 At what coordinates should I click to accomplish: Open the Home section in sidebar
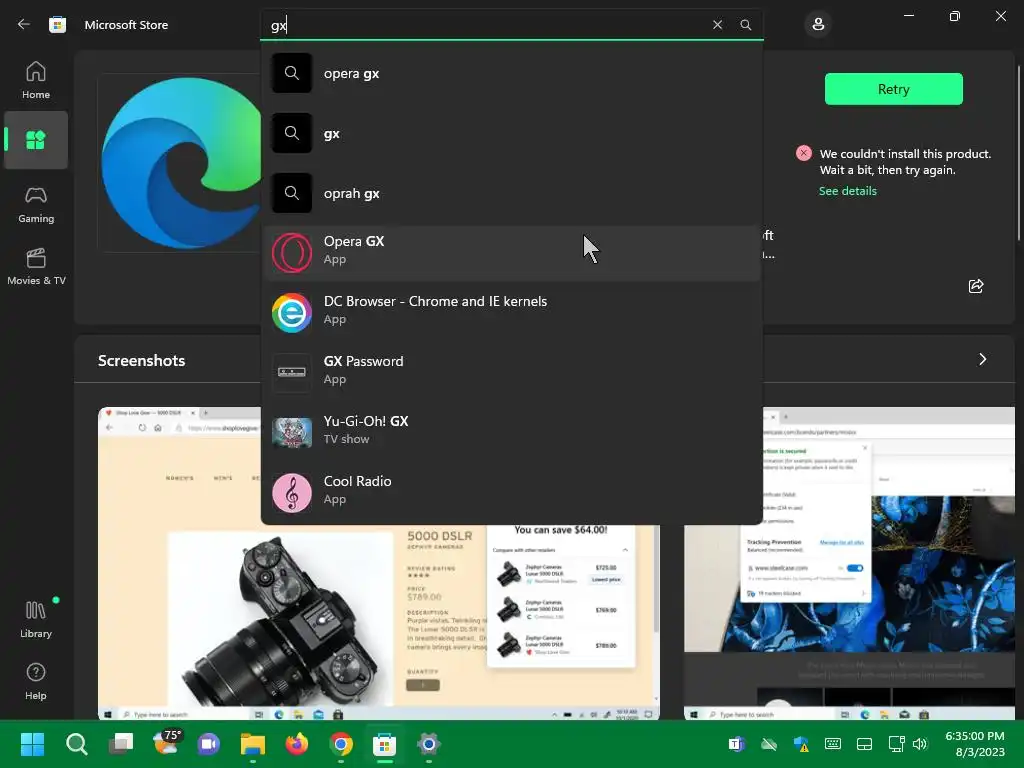pyautogui.click(x=36, y=80)
